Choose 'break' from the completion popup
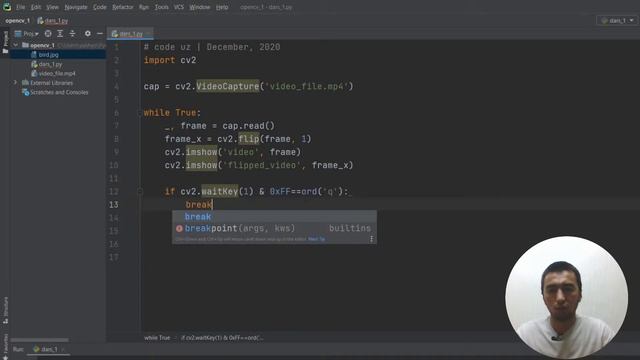 (274, 217)
